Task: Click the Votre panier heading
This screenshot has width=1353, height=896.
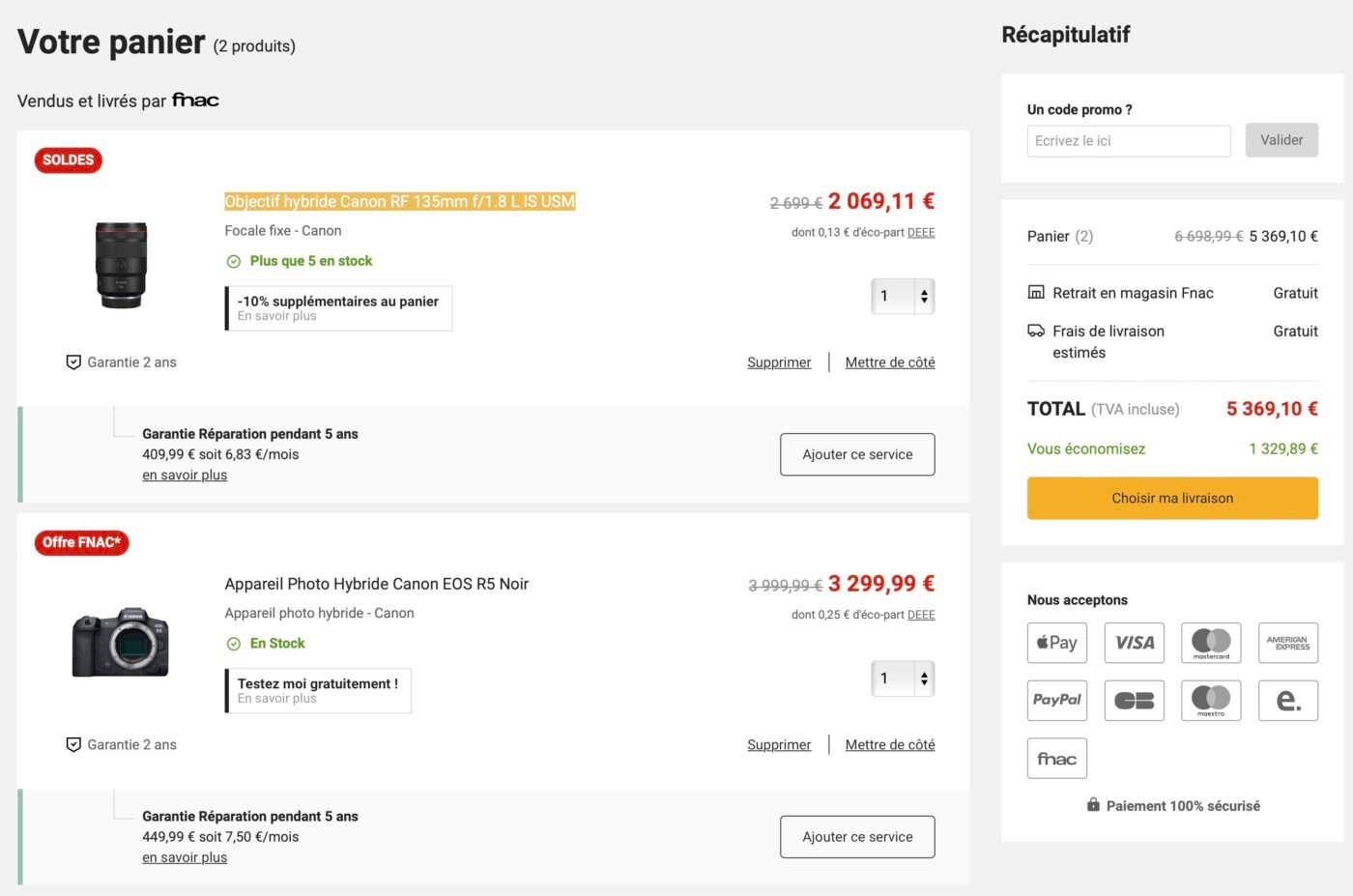Action: 111,43
